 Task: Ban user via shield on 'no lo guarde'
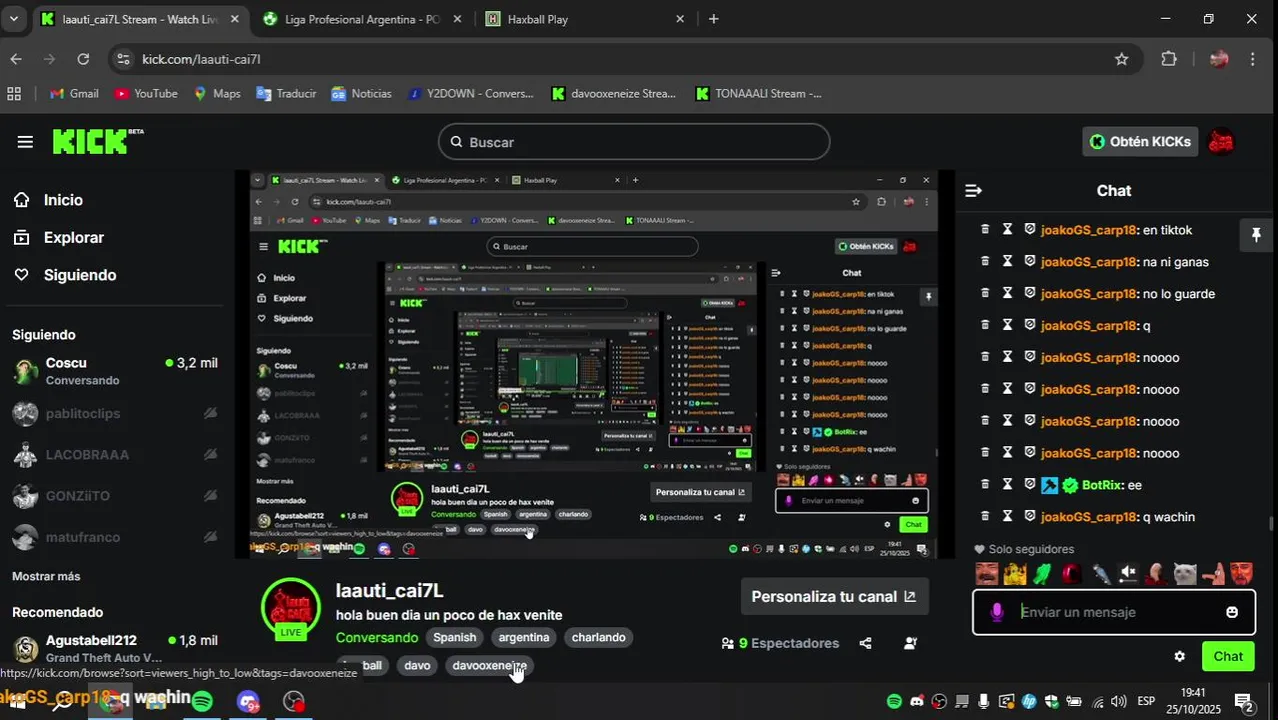(x=1030, y=294)
